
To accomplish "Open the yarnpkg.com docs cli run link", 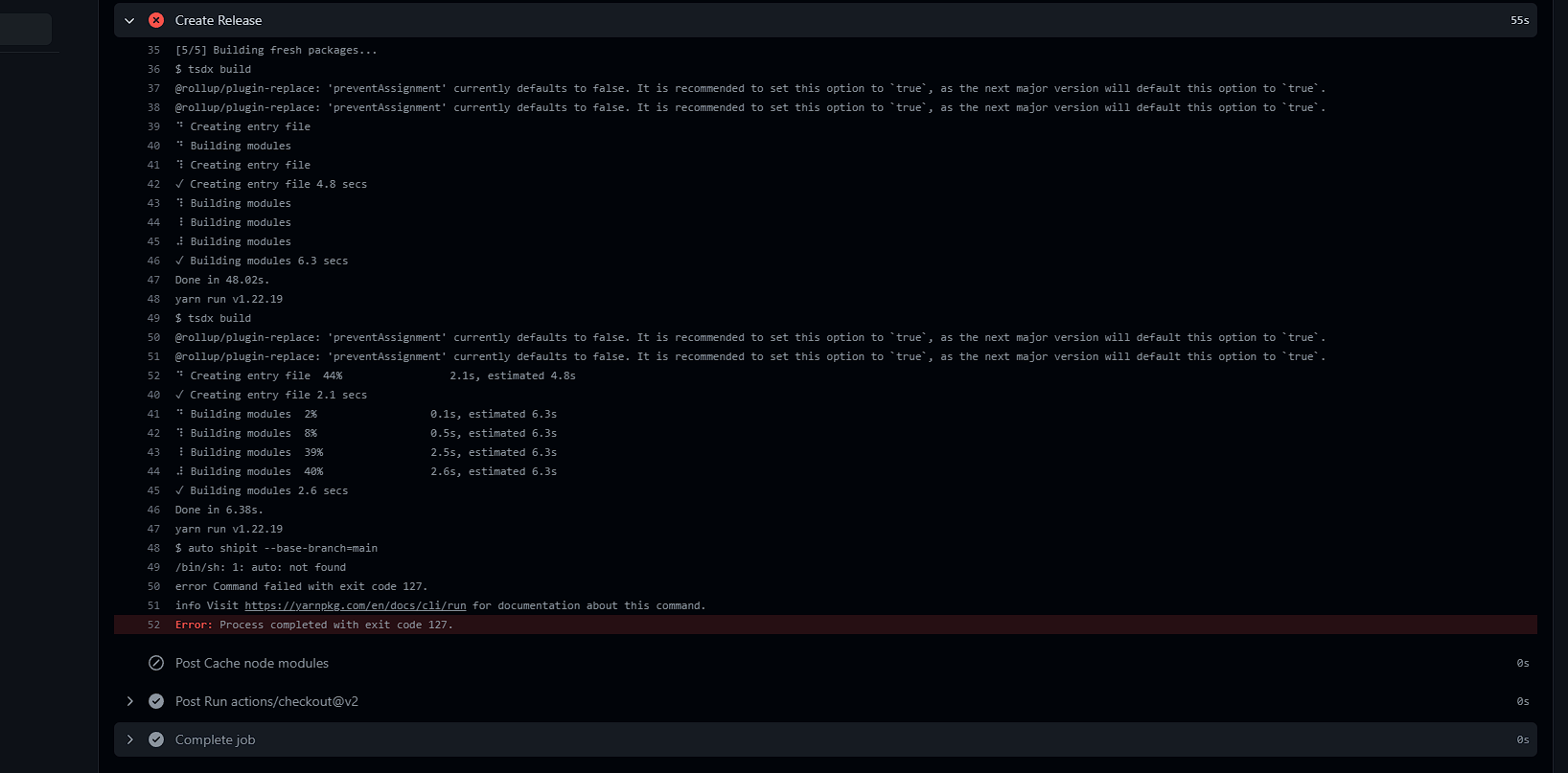I will (356, 605).
